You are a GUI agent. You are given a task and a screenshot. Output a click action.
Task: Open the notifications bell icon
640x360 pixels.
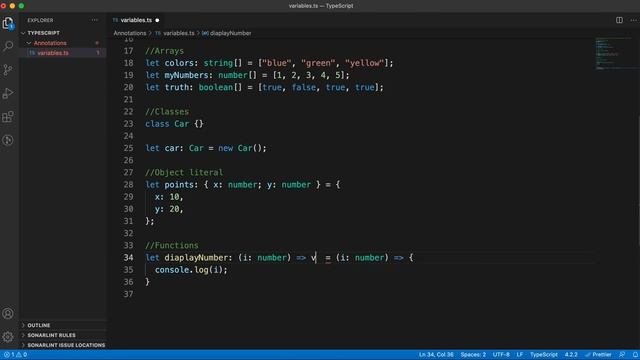point(635,355)
